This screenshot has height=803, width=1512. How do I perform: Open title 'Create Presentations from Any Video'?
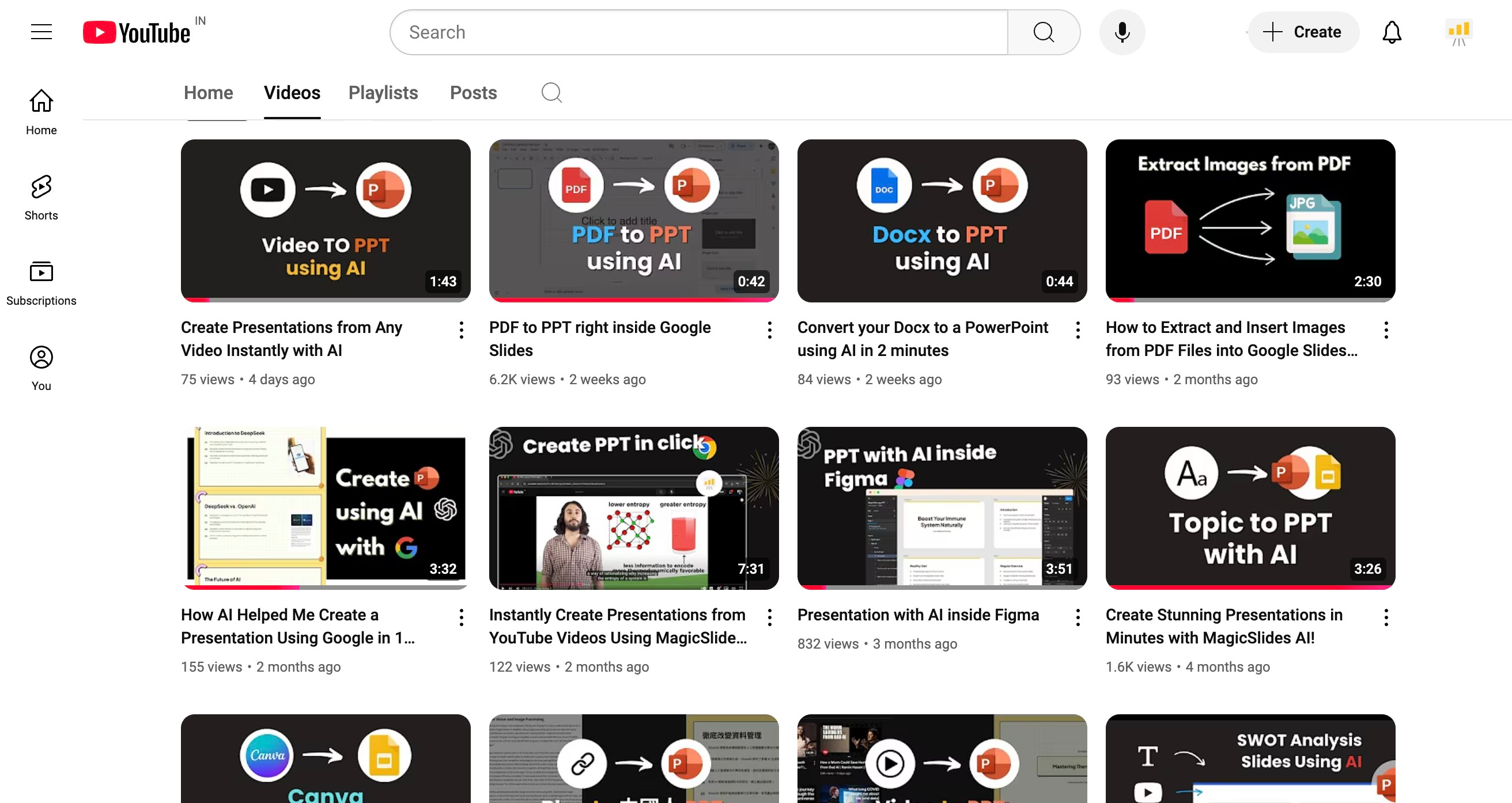(291, 339)
